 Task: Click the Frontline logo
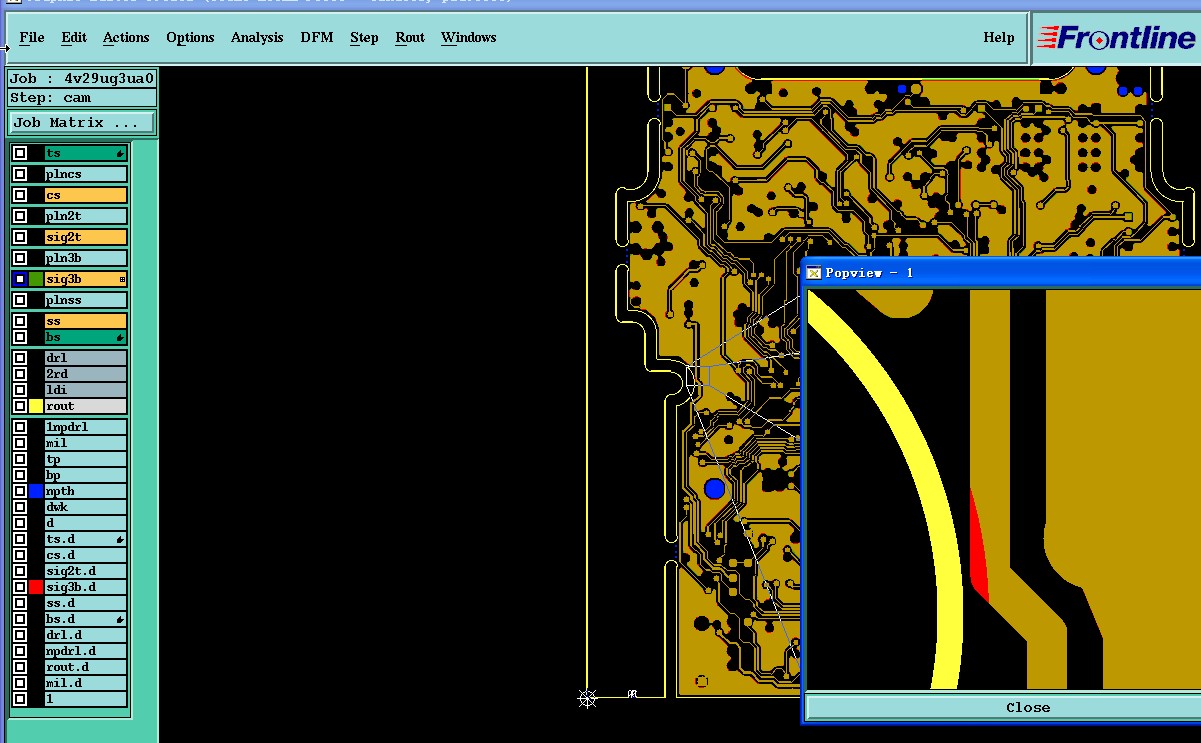click(x=1116, y=38)
